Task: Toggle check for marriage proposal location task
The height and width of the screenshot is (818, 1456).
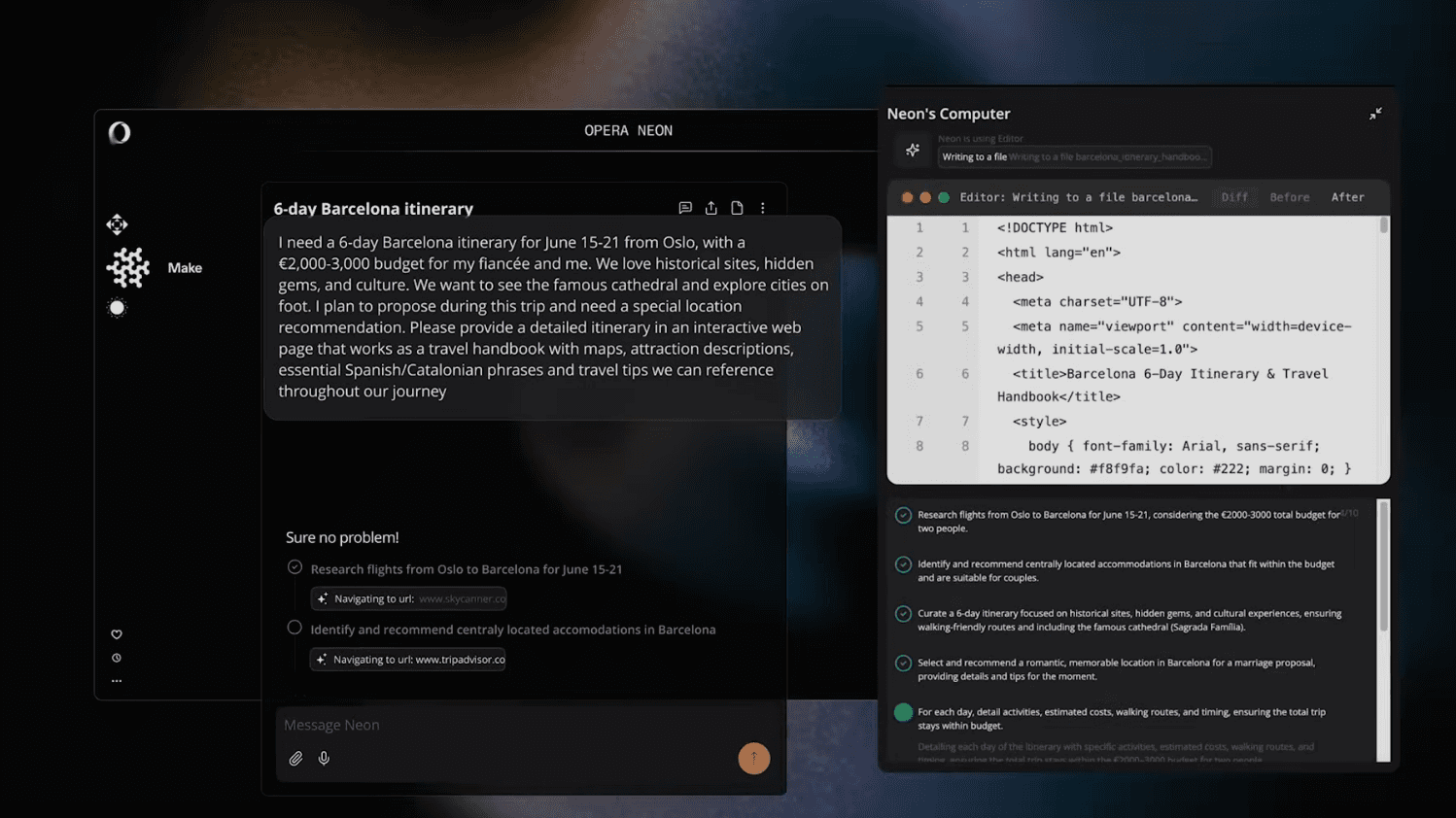Action: tap(903, 664)
